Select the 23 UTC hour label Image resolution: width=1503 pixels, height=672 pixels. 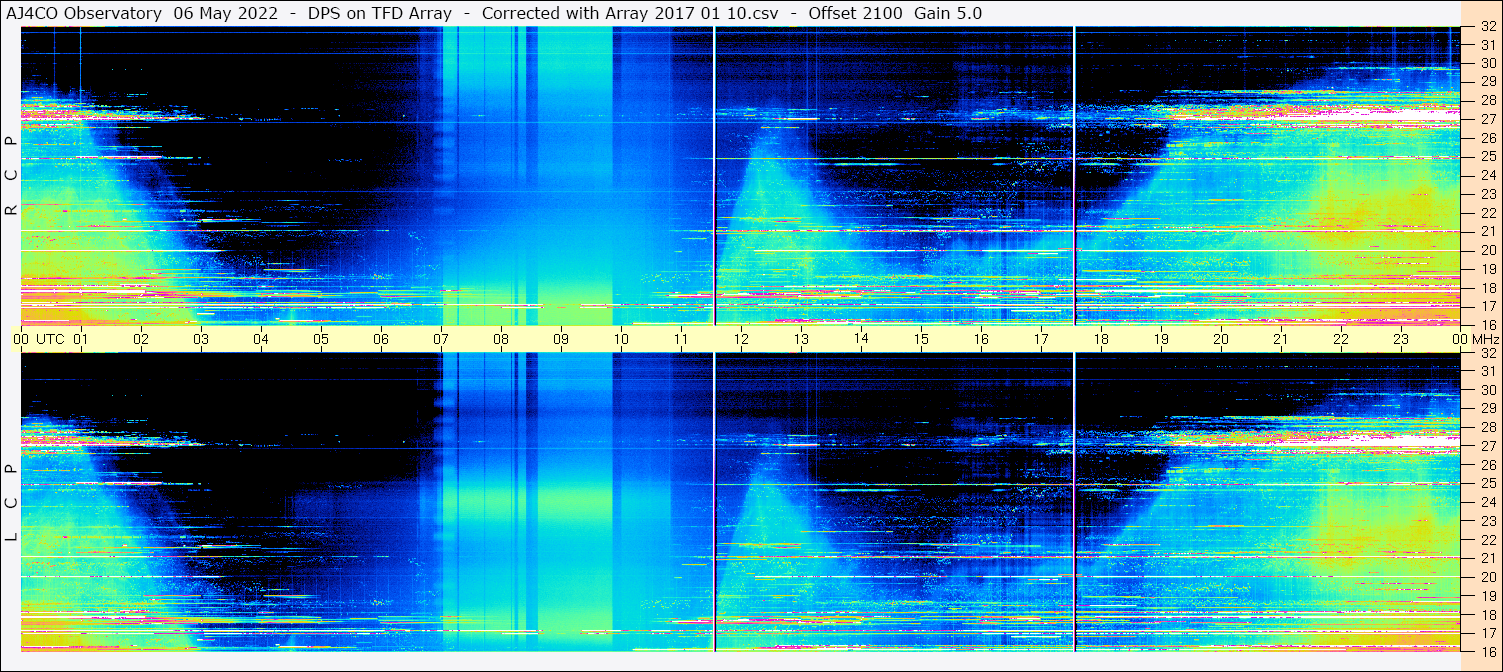1401,339
